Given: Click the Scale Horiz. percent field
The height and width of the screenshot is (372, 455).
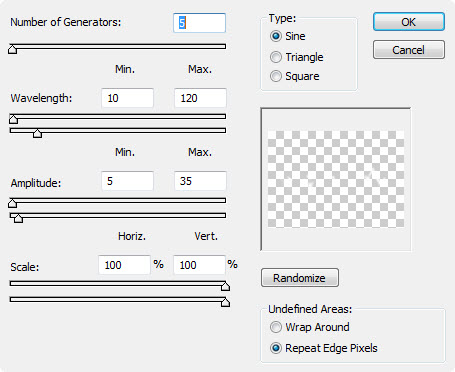Looking at the screenshot, I should 124,265.
